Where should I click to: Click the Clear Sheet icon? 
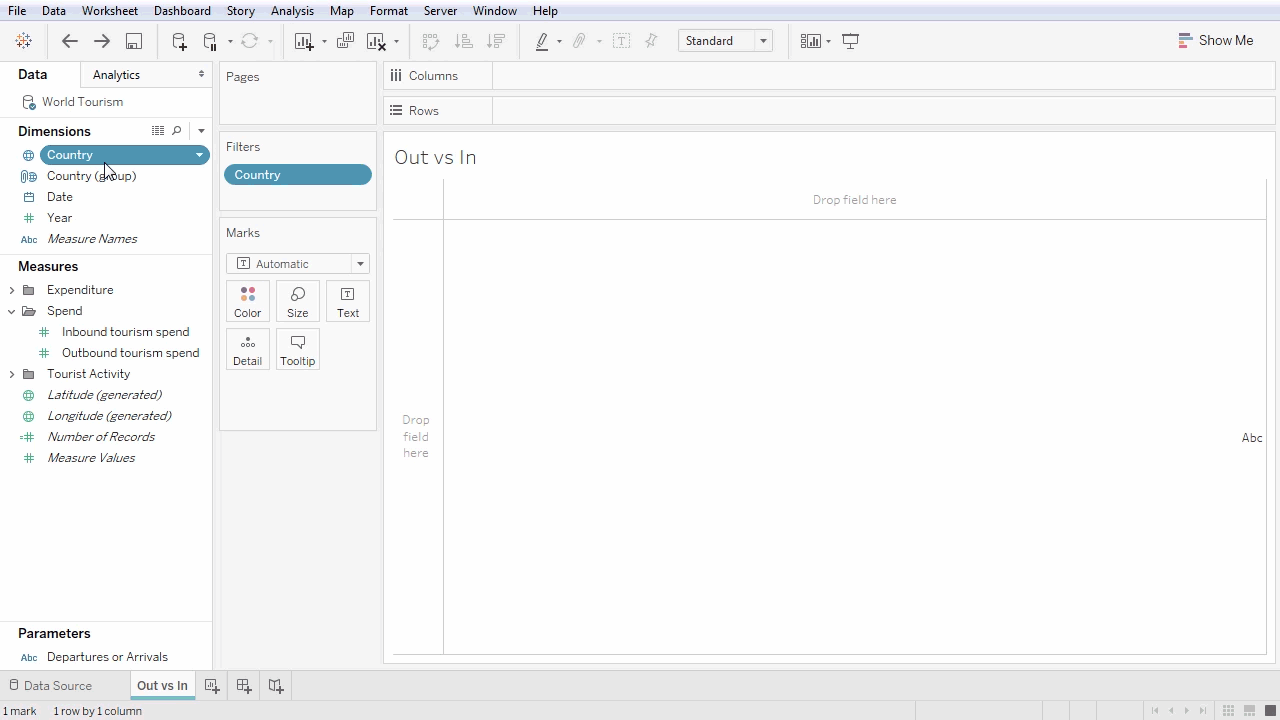tap(376, 41)
